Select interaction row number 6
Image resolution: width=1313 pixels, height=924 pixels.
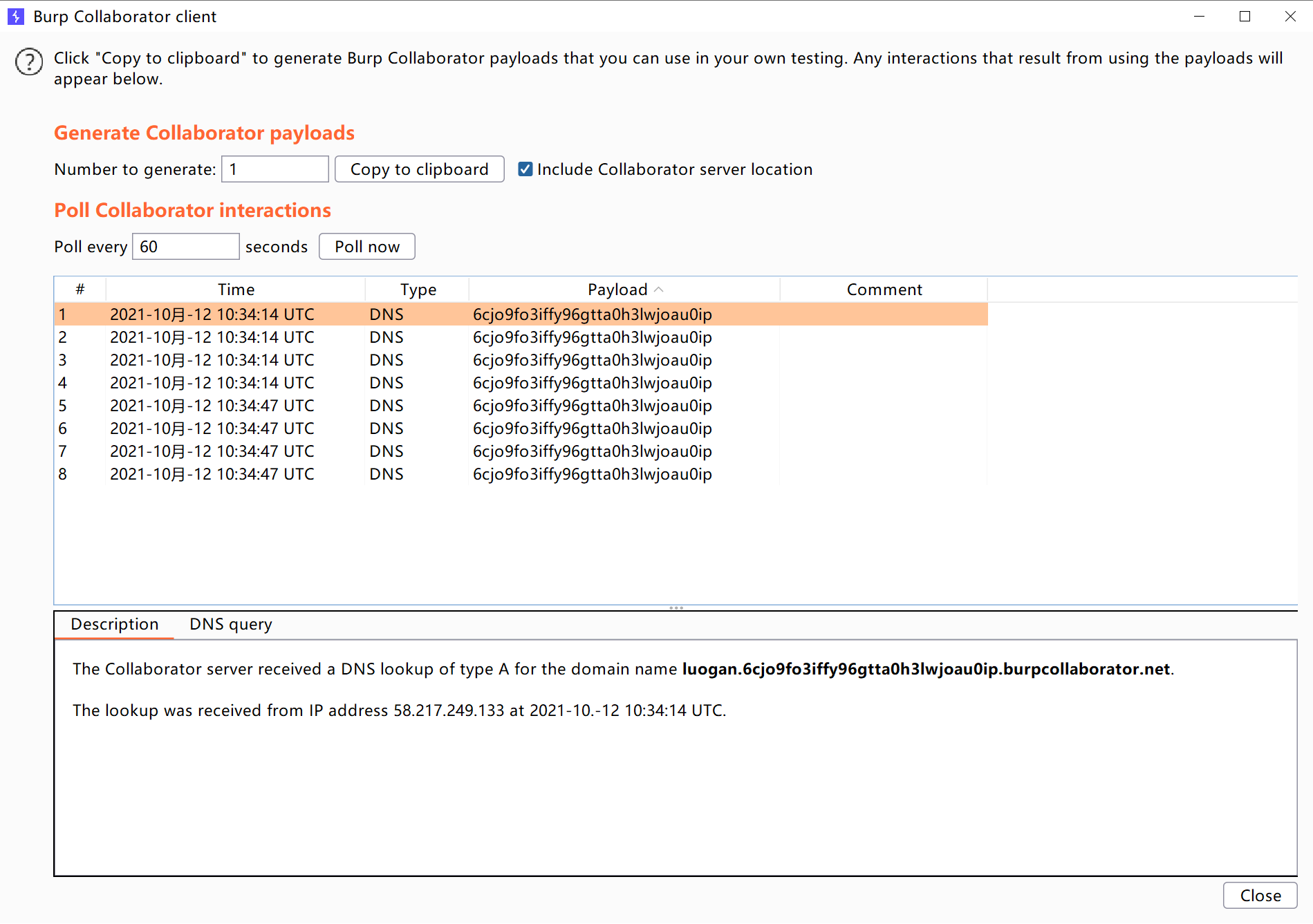[x=521, y=428]
